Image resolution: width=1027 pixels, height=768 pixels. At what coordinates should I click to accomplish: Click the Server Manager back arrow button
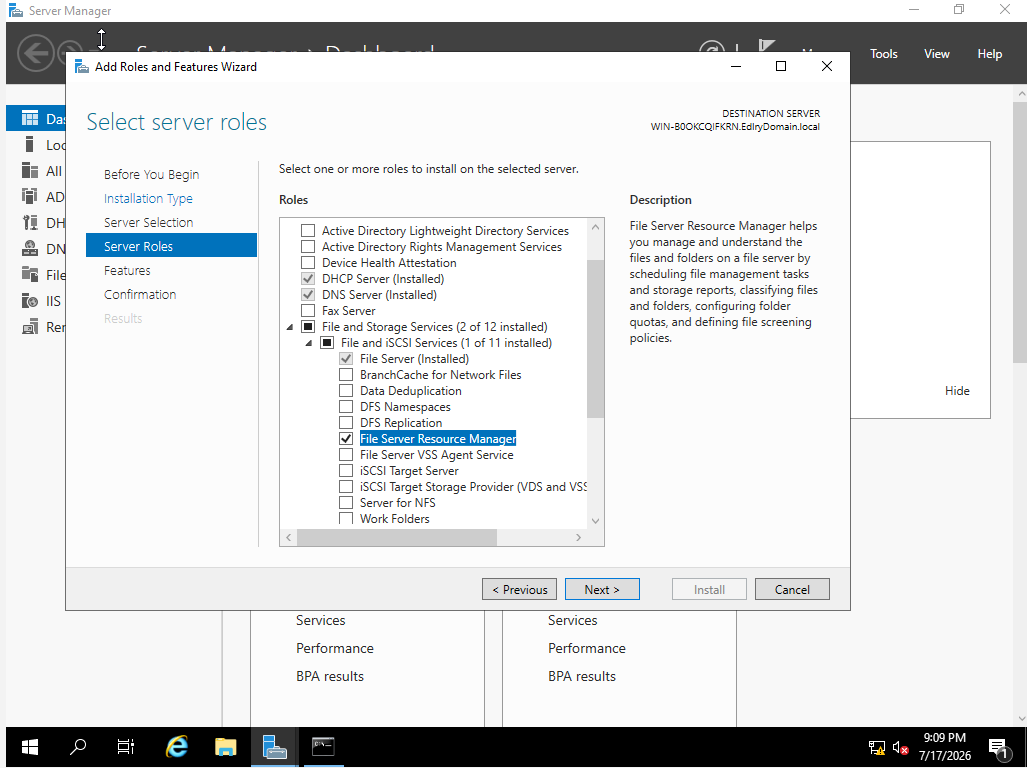pos(35,53)
